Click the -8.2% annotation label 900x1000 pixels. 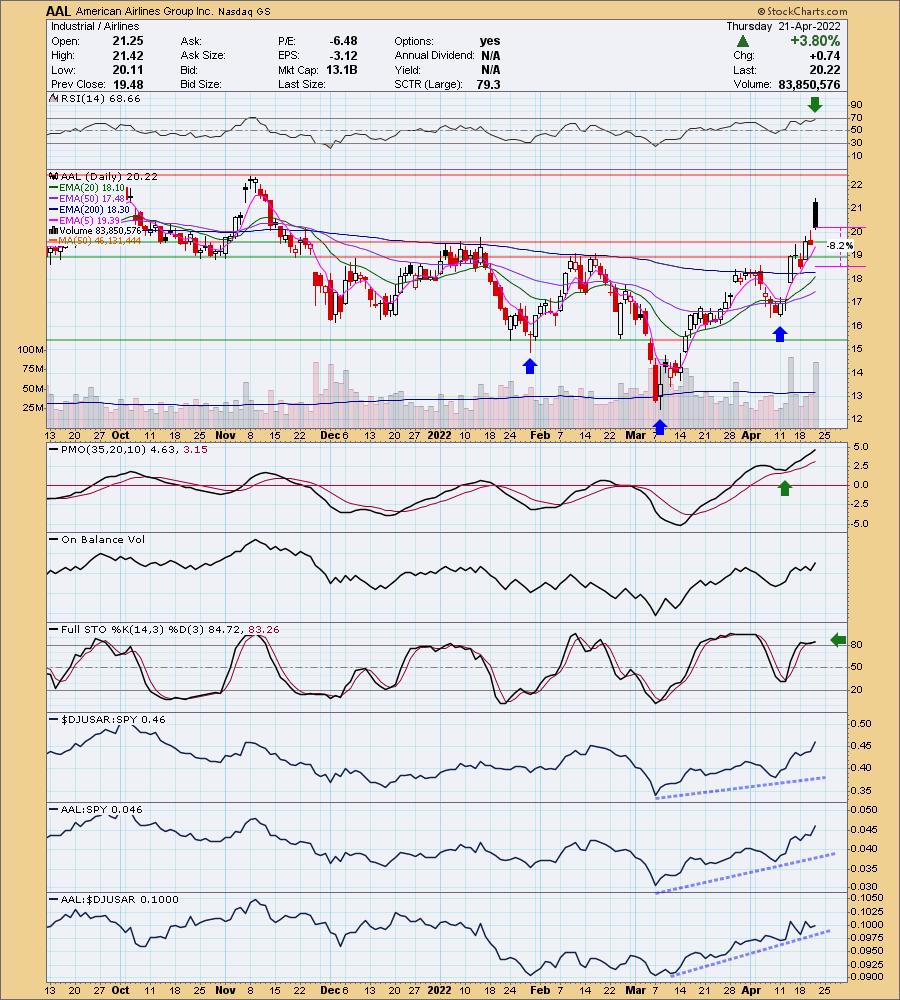[x=839, y=246]
